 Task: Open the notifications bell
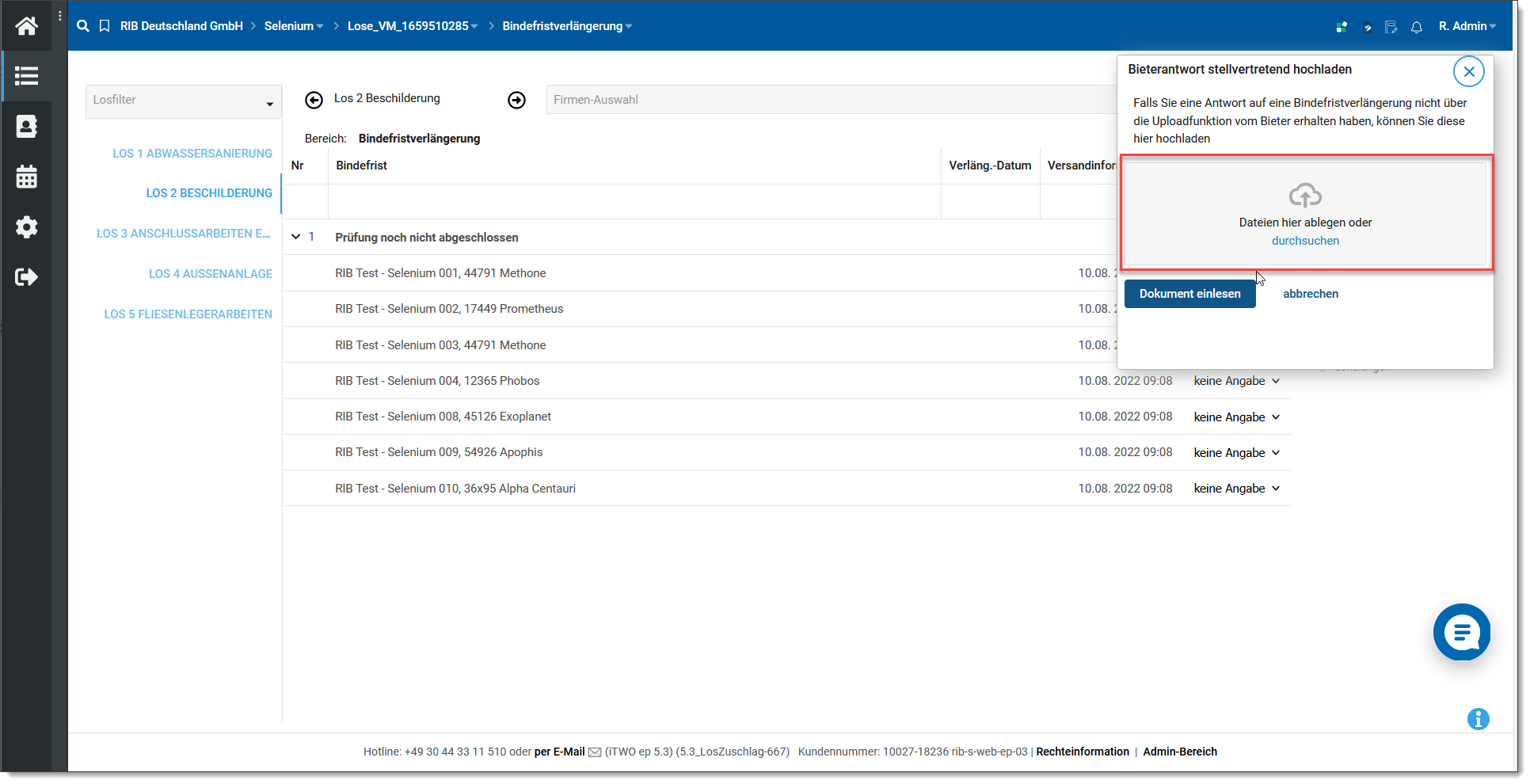[1417, 27]
